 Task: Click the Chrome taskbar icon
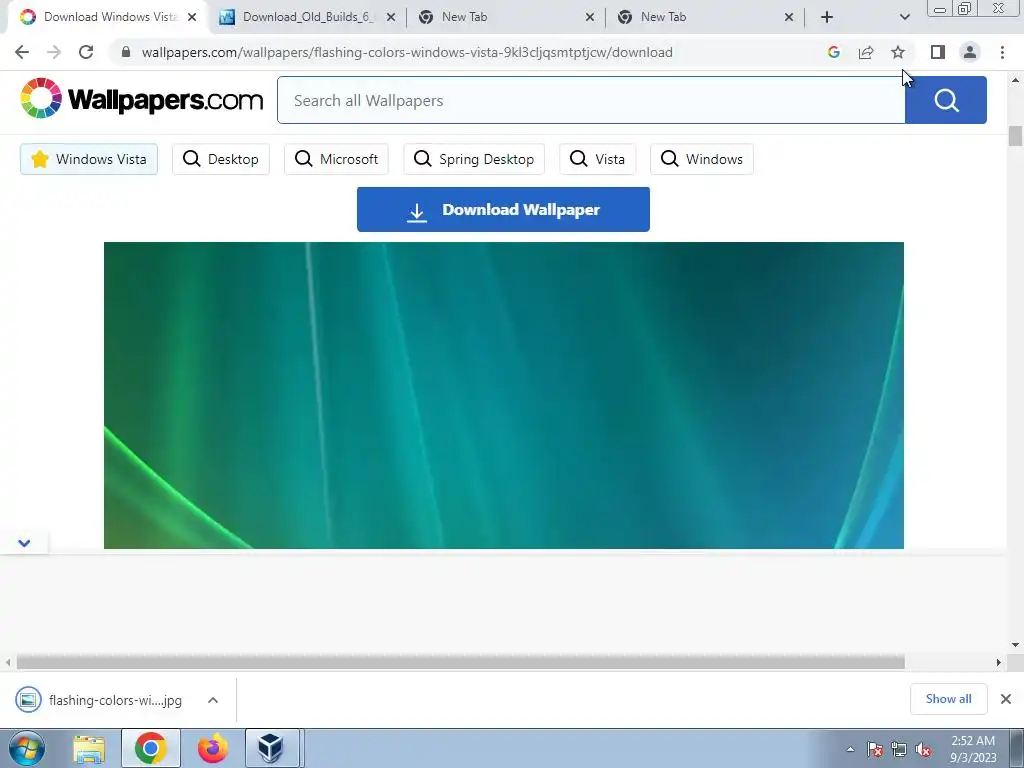coord(151,748)
